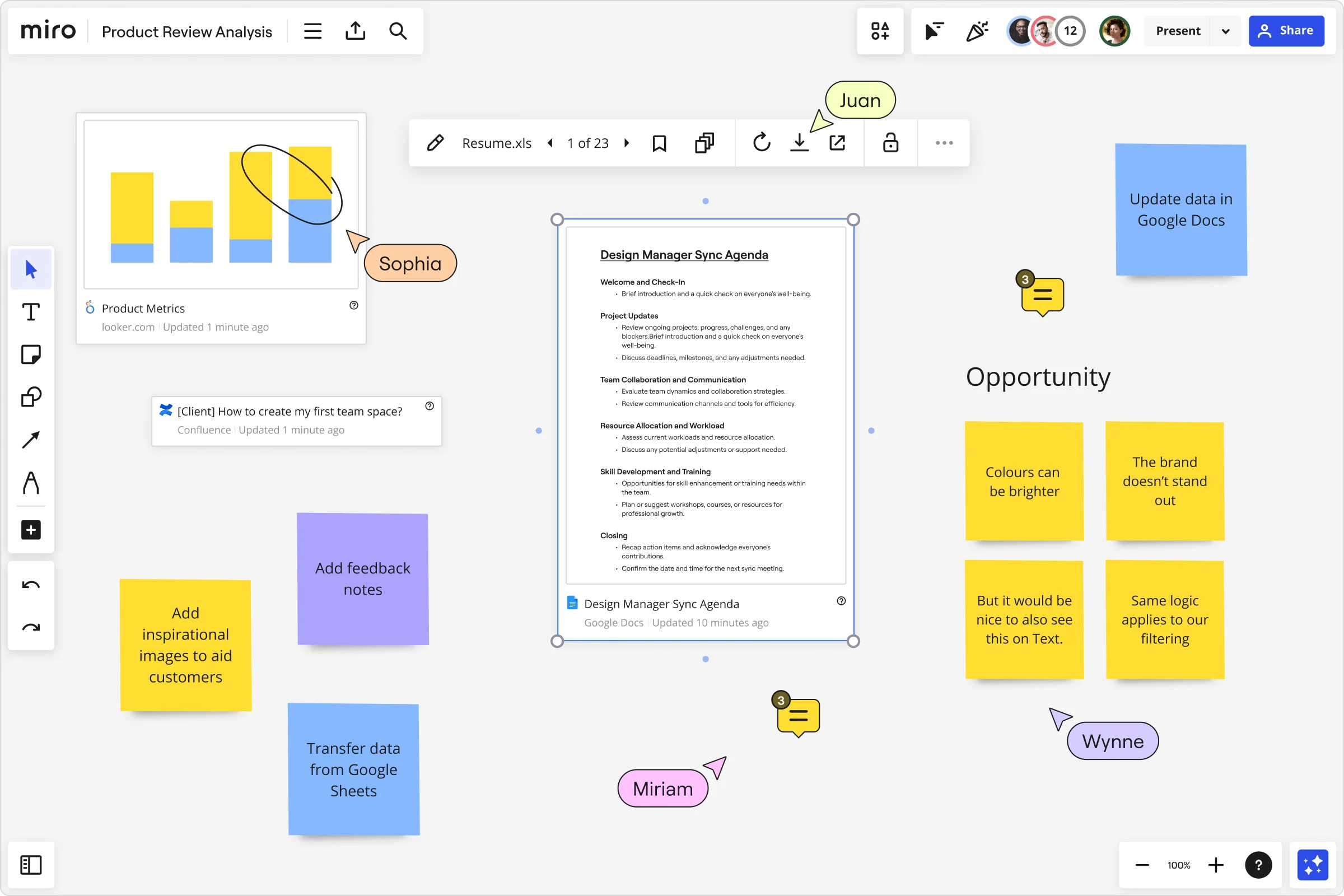Download the Resume.xls document
The width and height of the screenshot is (1344, 896).
[799, 143]
